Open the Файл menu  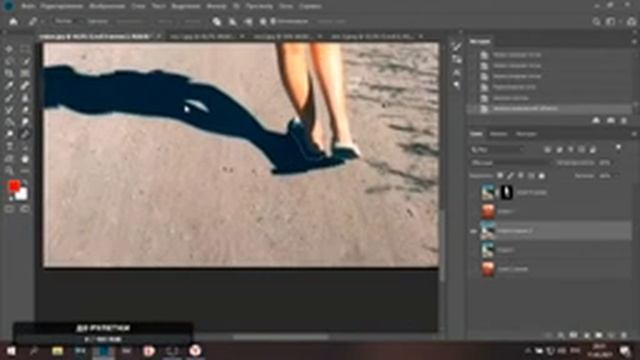[28, 7]
